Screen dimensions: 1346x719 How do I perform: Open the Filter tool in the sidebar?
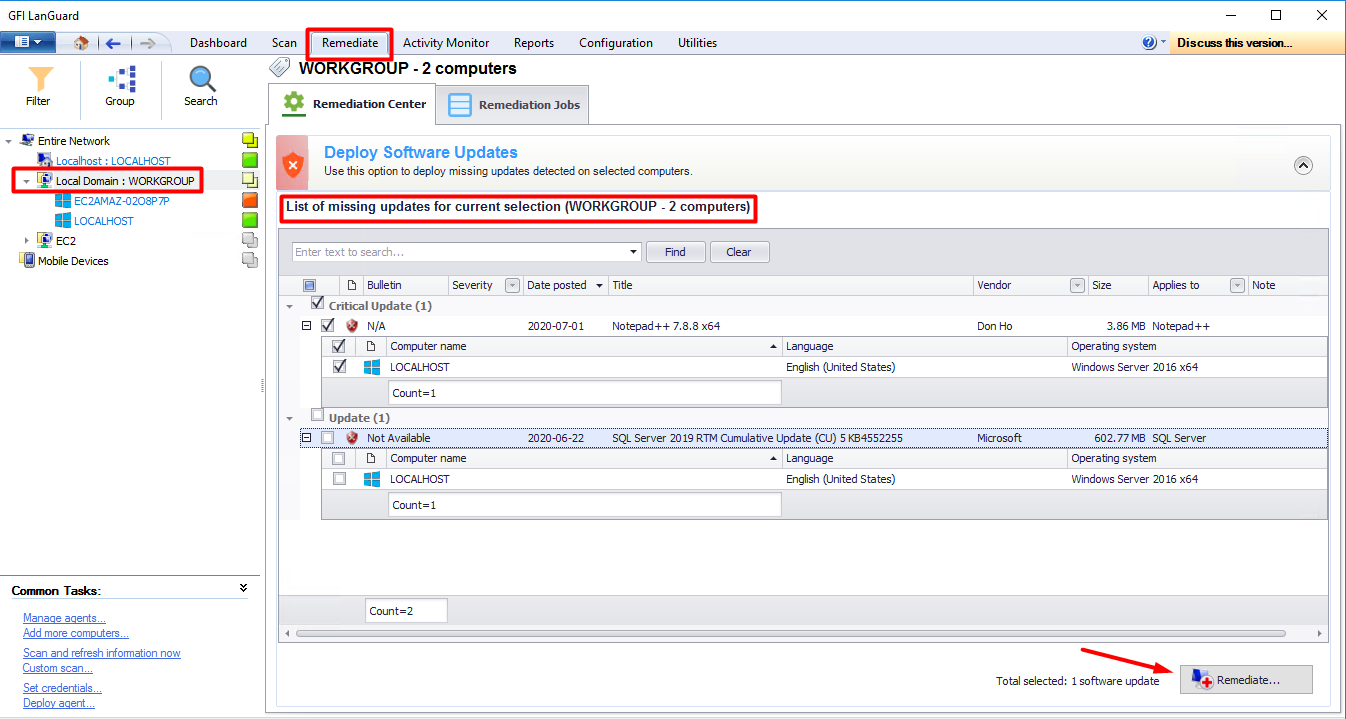[39, 86]
